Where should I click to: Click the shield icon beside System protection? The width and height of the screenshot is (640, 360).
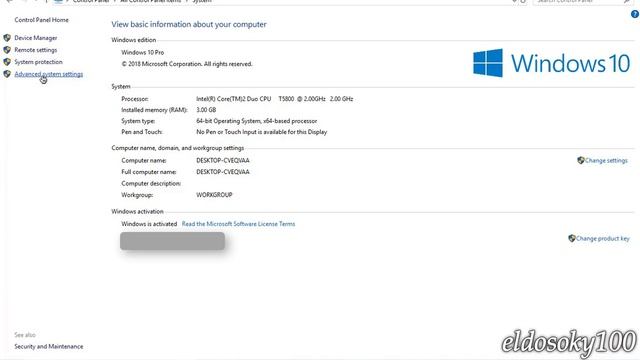click(7, 62)
